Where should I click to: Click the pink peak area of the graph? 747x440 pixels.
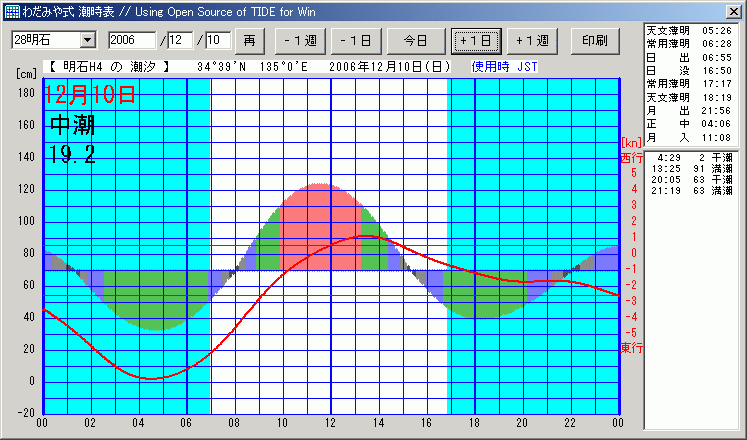click(x=320, y=220)
